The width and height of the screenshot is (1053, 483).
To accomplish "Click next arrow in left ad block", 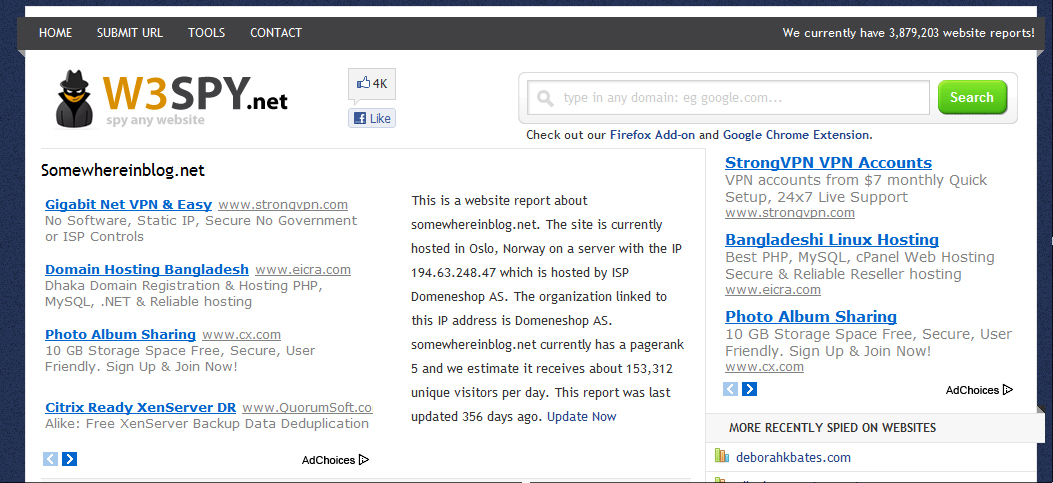I will click(x=69, y=459).
